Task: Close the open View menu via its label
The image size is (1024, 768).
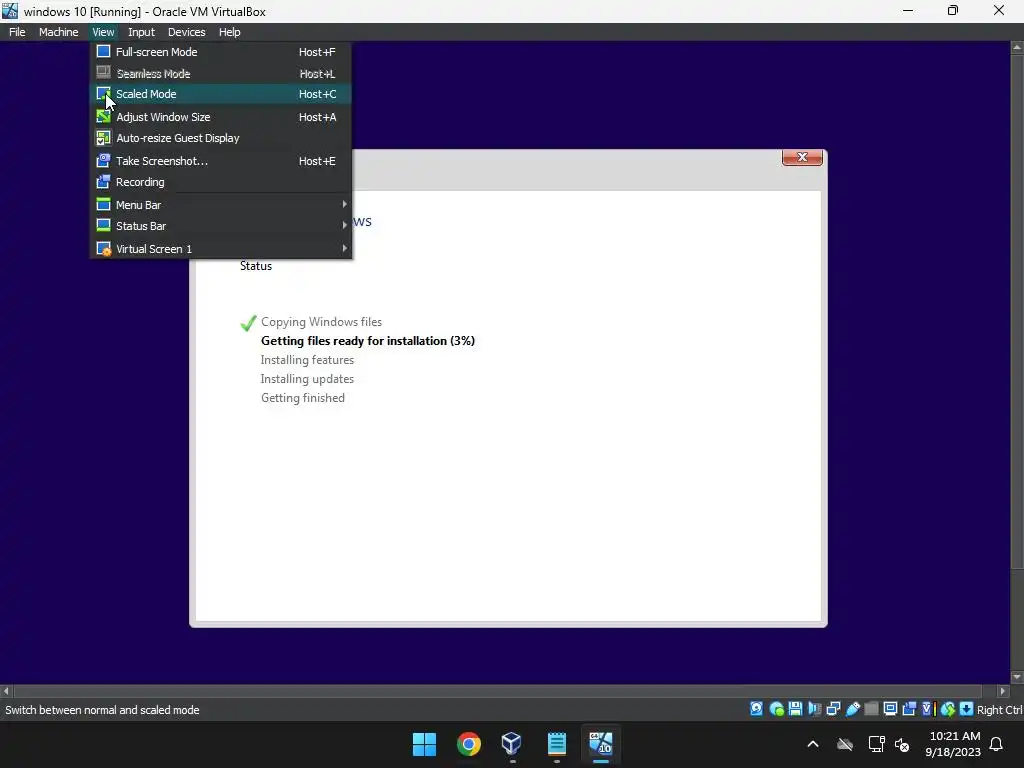Action: tap(103, 32)
